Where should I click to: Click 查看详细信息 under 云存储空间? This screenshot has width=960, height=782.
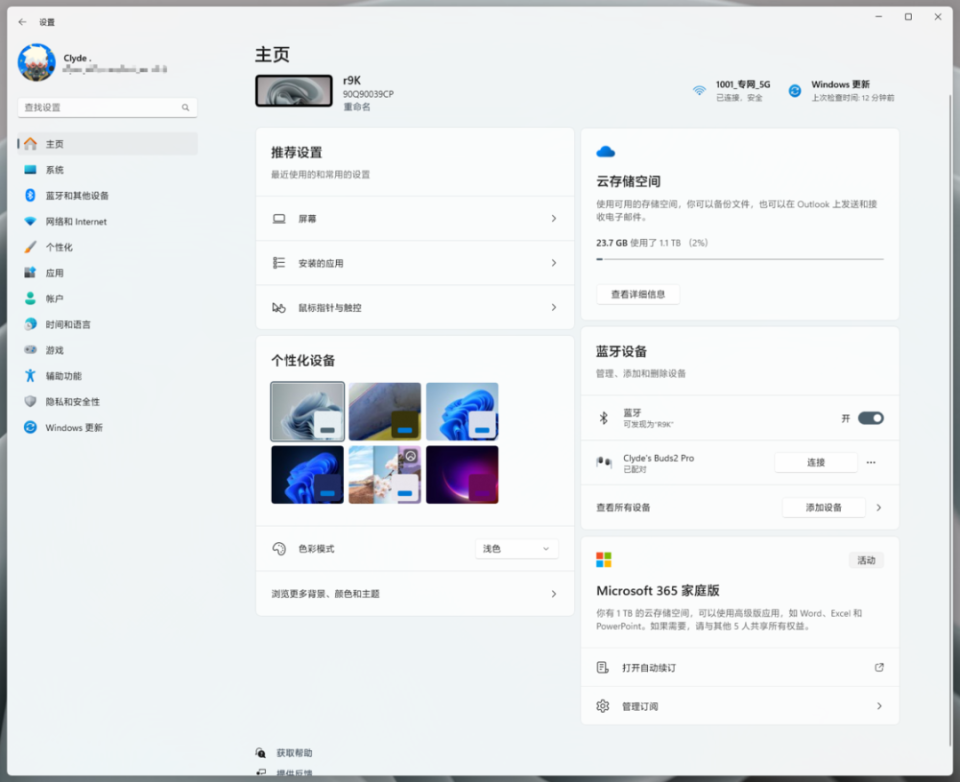click(637, 294)
